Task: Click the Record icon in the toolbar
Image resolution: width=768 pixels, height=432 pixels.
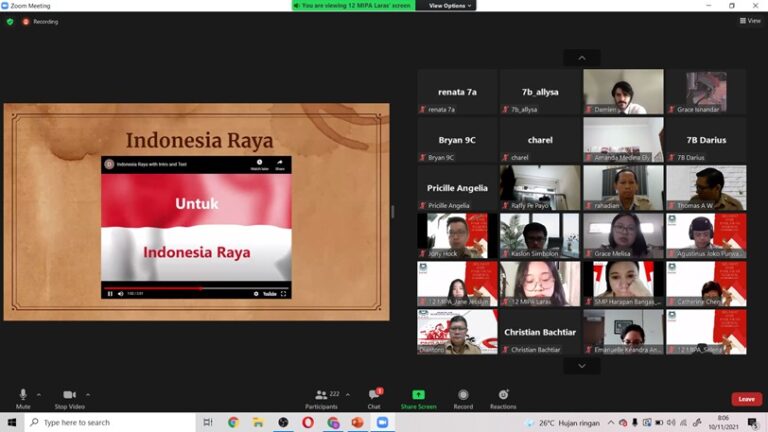Action: [463, 396]
